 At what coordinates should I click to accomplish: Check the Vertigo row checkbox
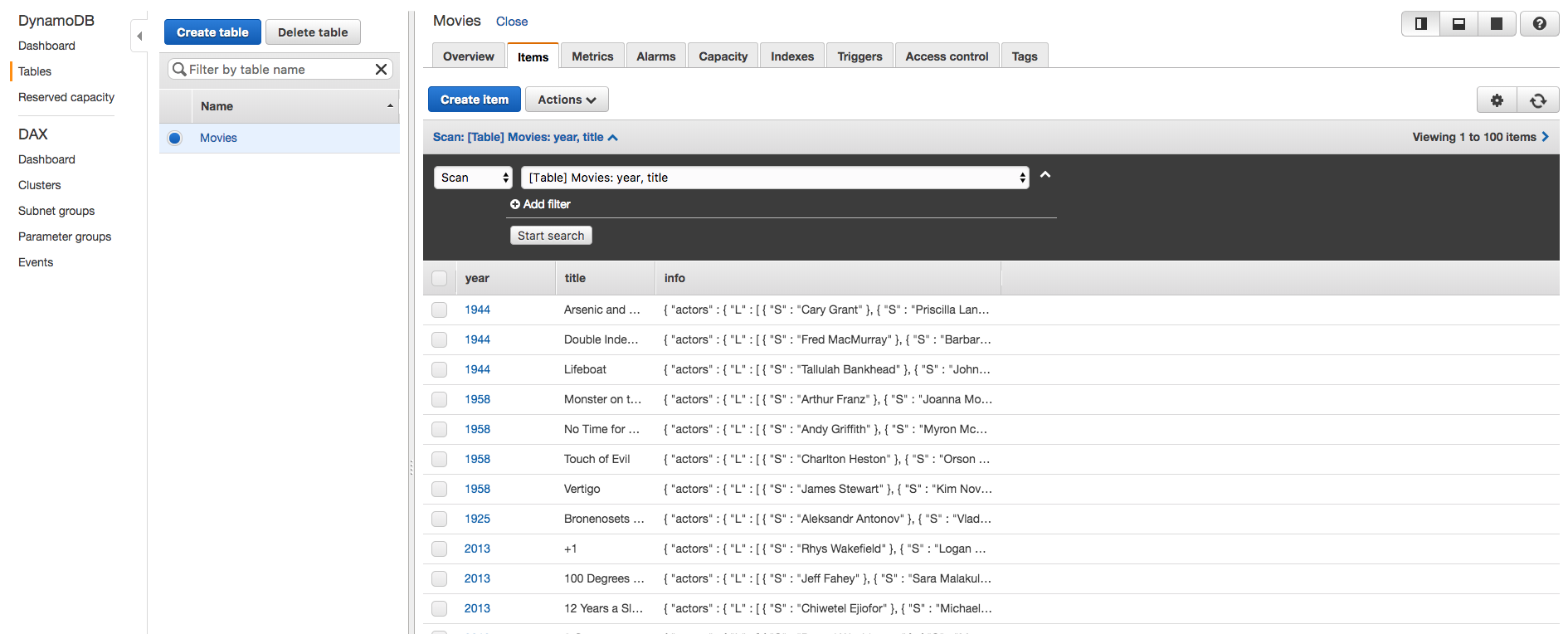[x=440, y=490]
